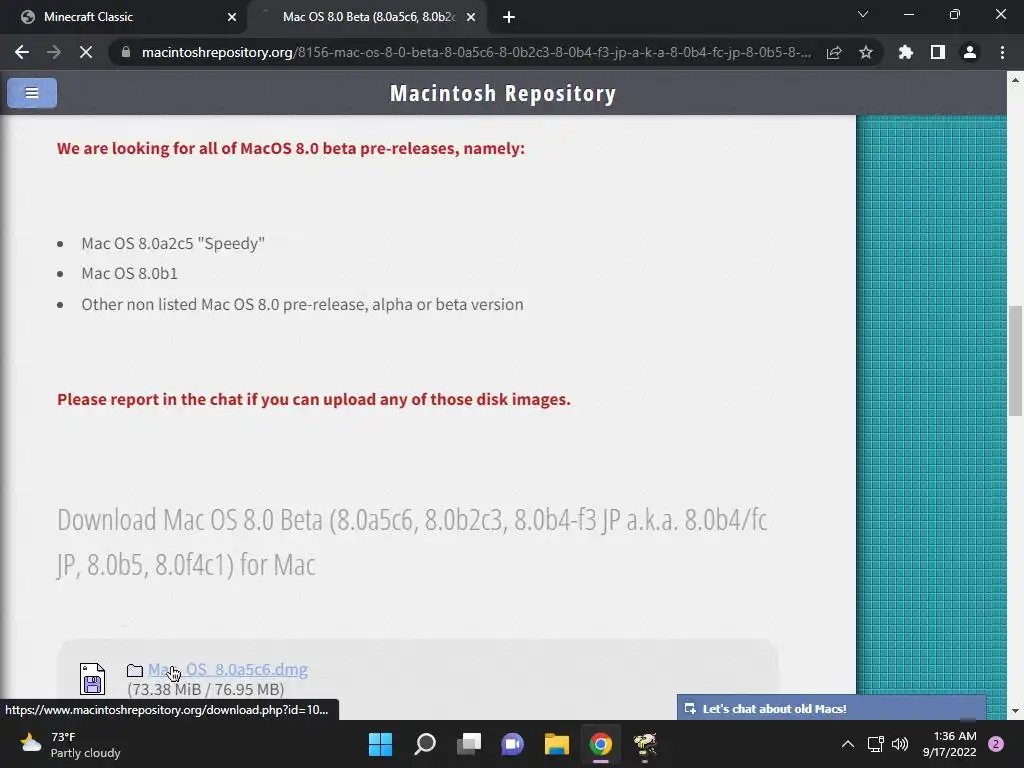This screenshot has width=1024, height=768.
Task: Bookmark this page with the star
Action: tap(866, 52)
